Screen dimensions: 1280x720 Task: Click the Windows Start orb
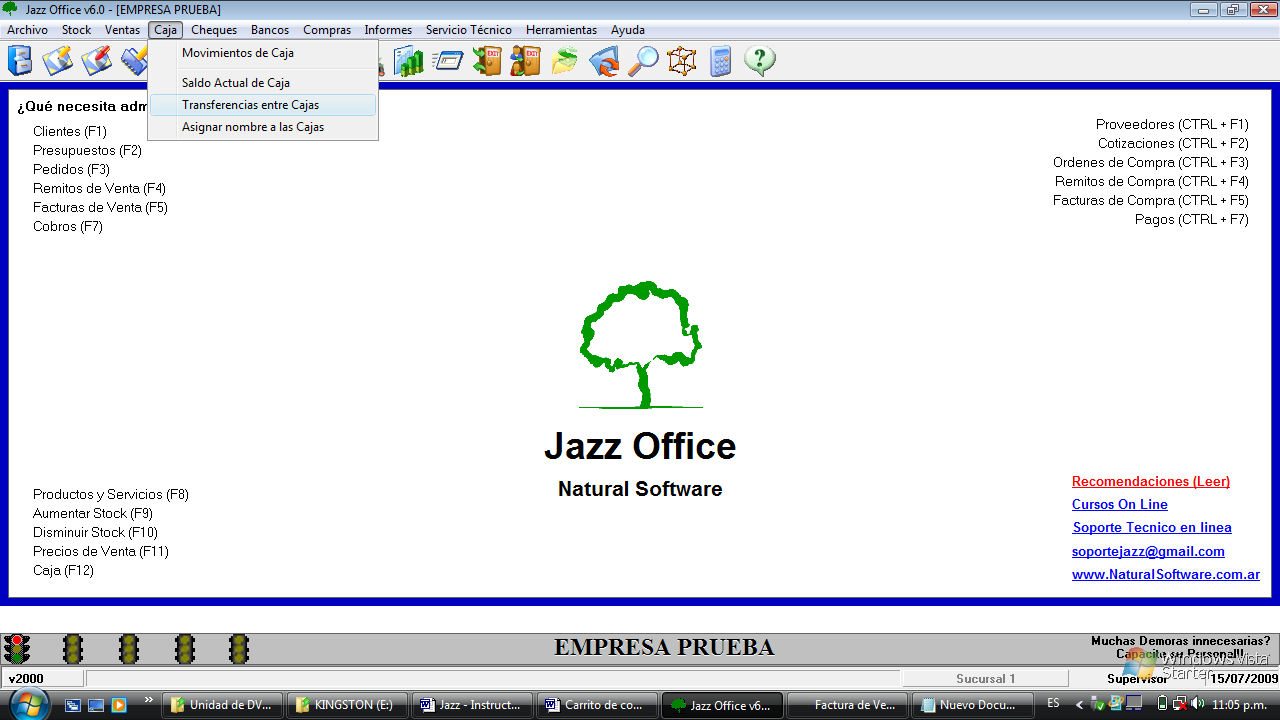(x=30, y=704)
